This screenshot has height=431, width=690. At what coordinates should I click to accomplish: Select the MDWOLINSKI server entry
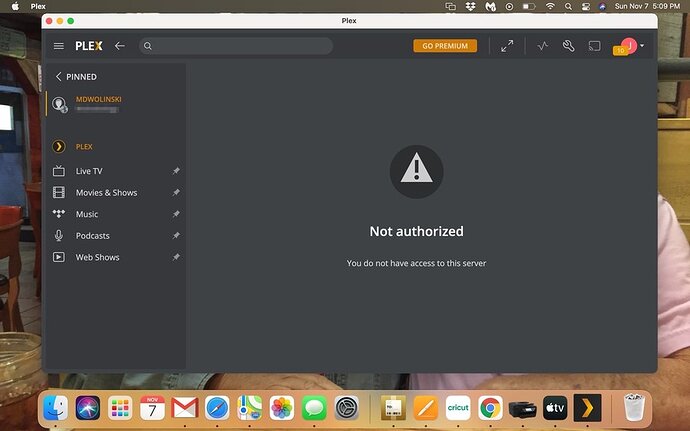[x=116, y=104]
